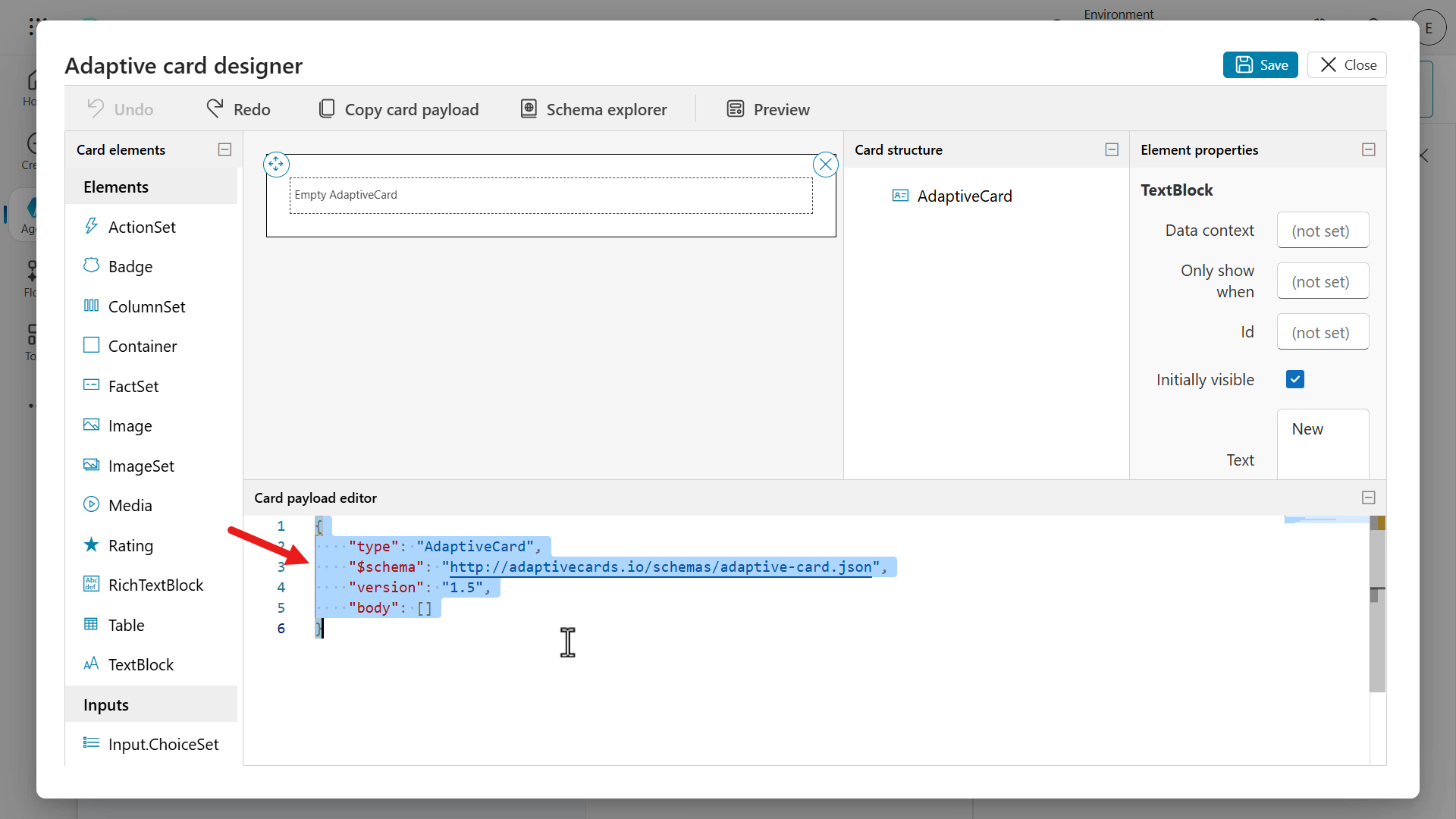The width and height of the screenshot is (1456, 819).
Task: Insert a Table element
Action: (x=127, y=625)
